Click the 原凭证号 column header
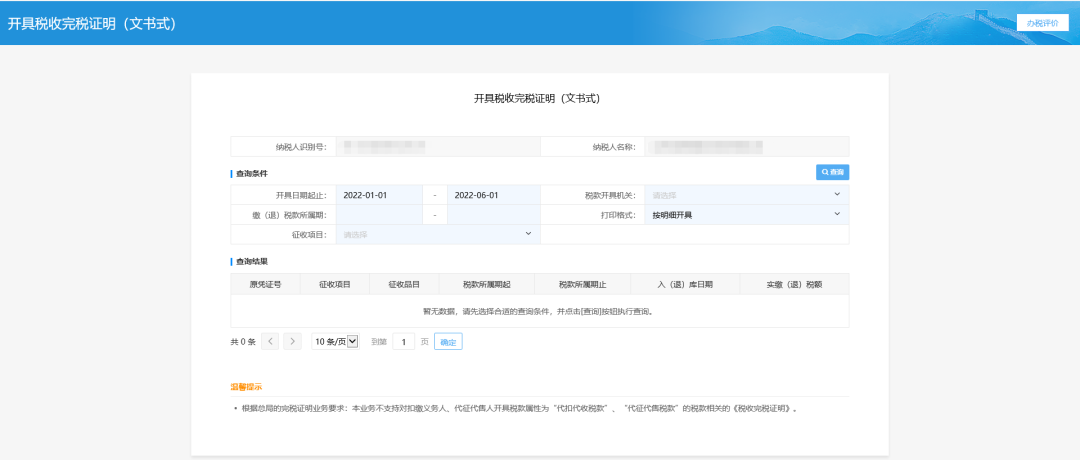The height and width of the screenshot is (460, 1080). (x=265, y=284)
